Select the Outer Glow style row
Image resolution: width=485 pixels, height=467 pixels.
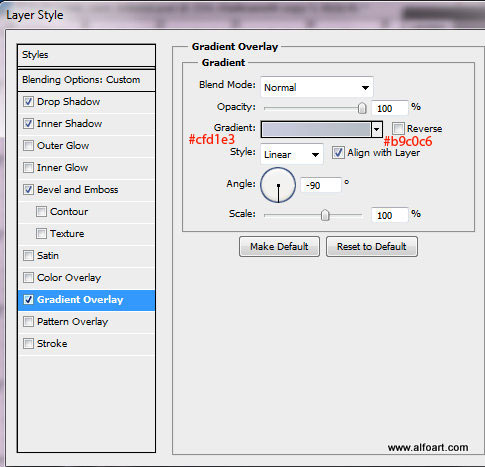pyautogui.click(x=86, y=146)
